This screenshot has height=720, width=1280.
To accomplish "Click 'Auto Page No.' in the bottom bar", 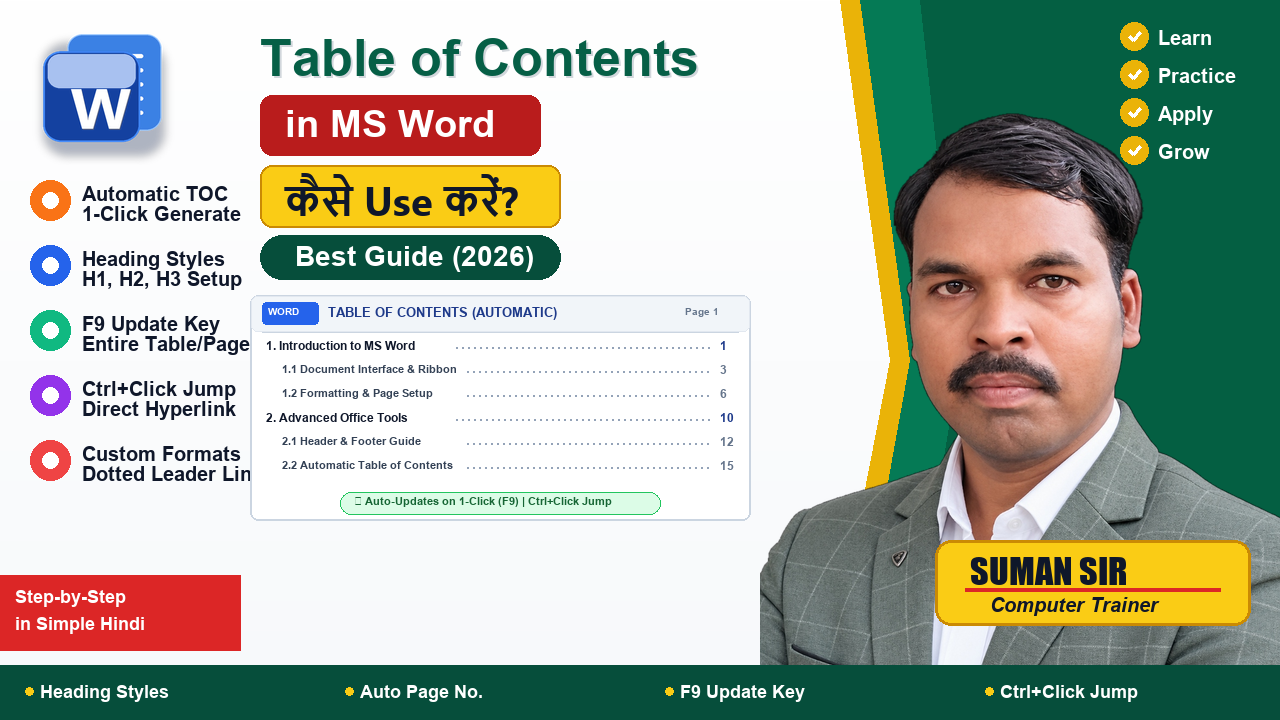I will click(x=421, y=692).
